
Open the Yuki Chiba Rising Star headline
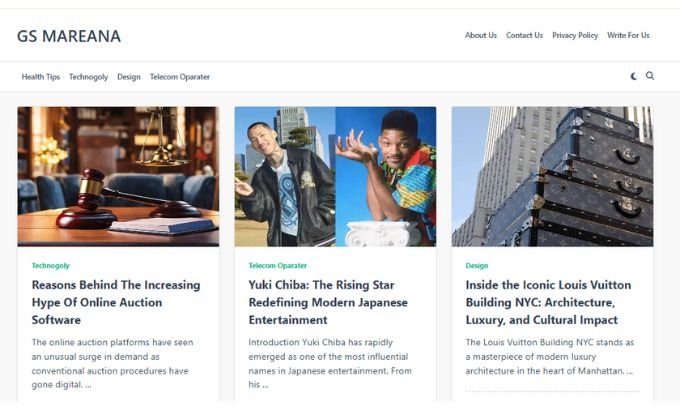(328, 302)
